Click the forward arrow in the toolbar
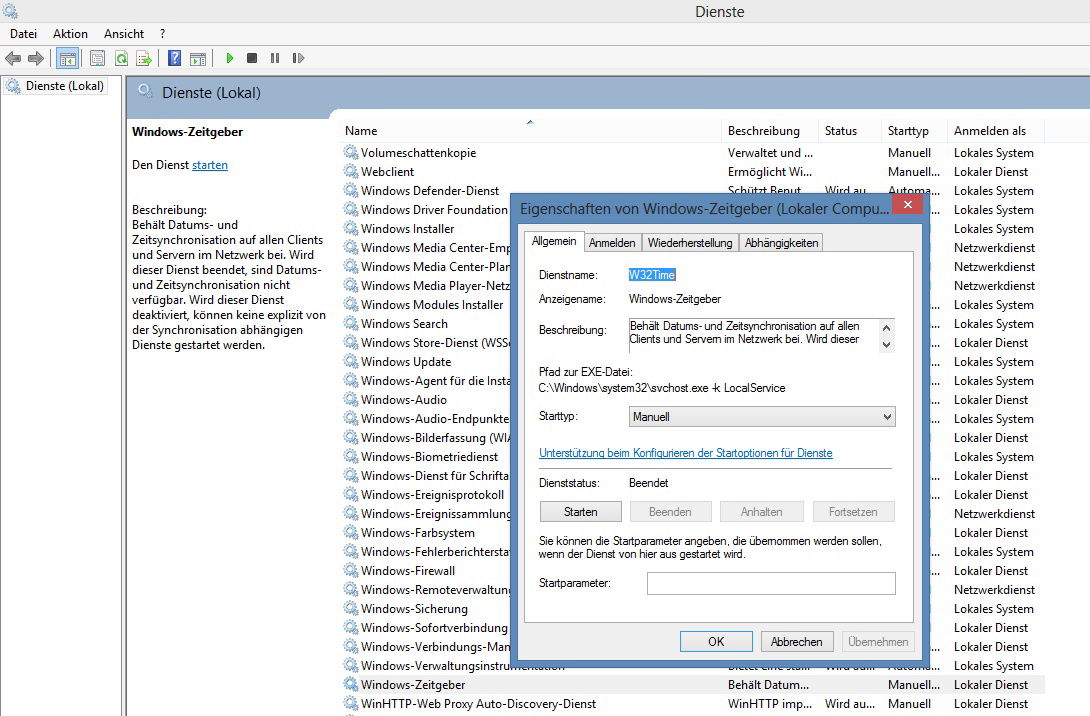 click(35, 58)
